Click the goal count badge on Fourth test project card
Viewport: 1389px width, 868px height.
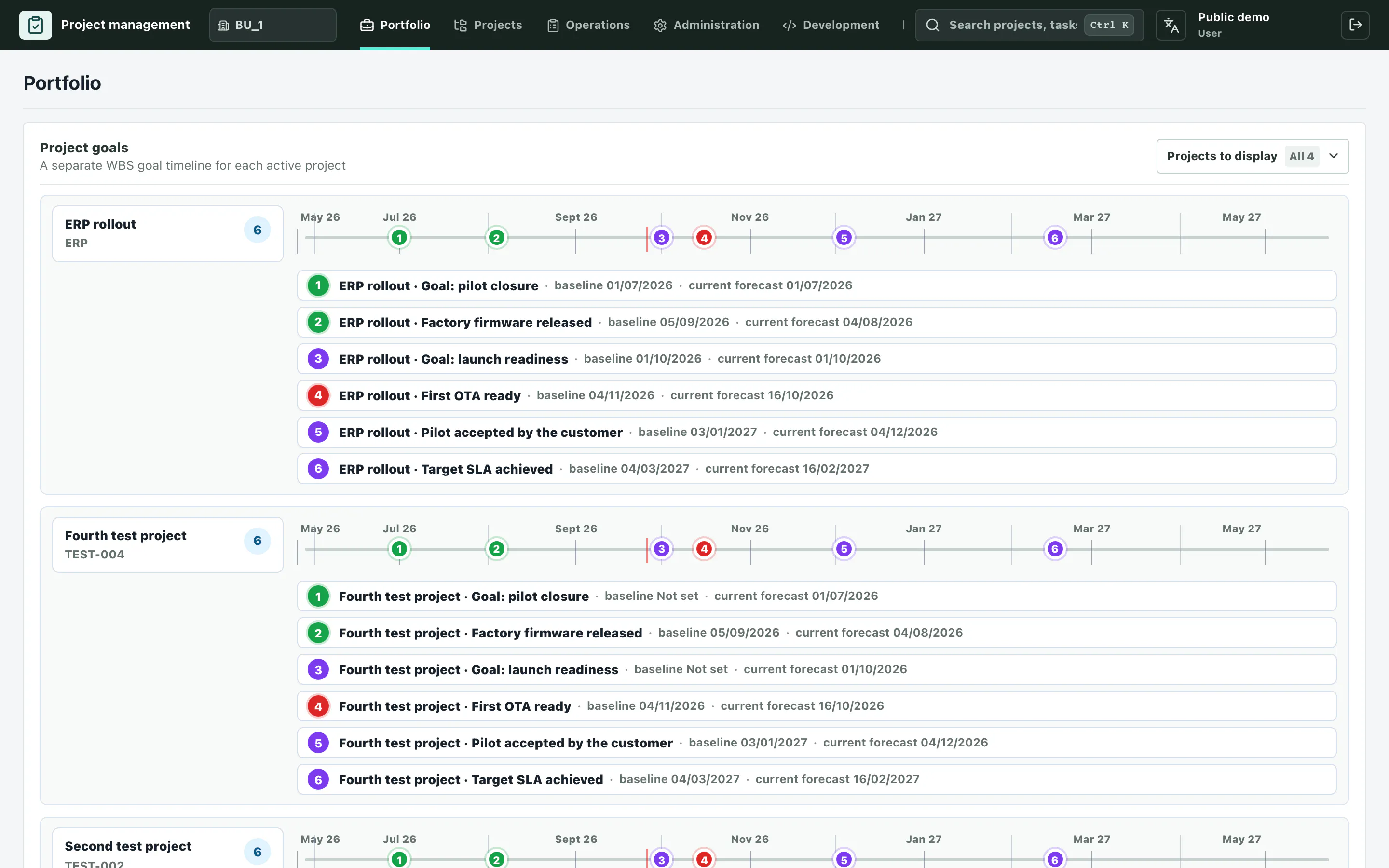(x=257, y=541)
